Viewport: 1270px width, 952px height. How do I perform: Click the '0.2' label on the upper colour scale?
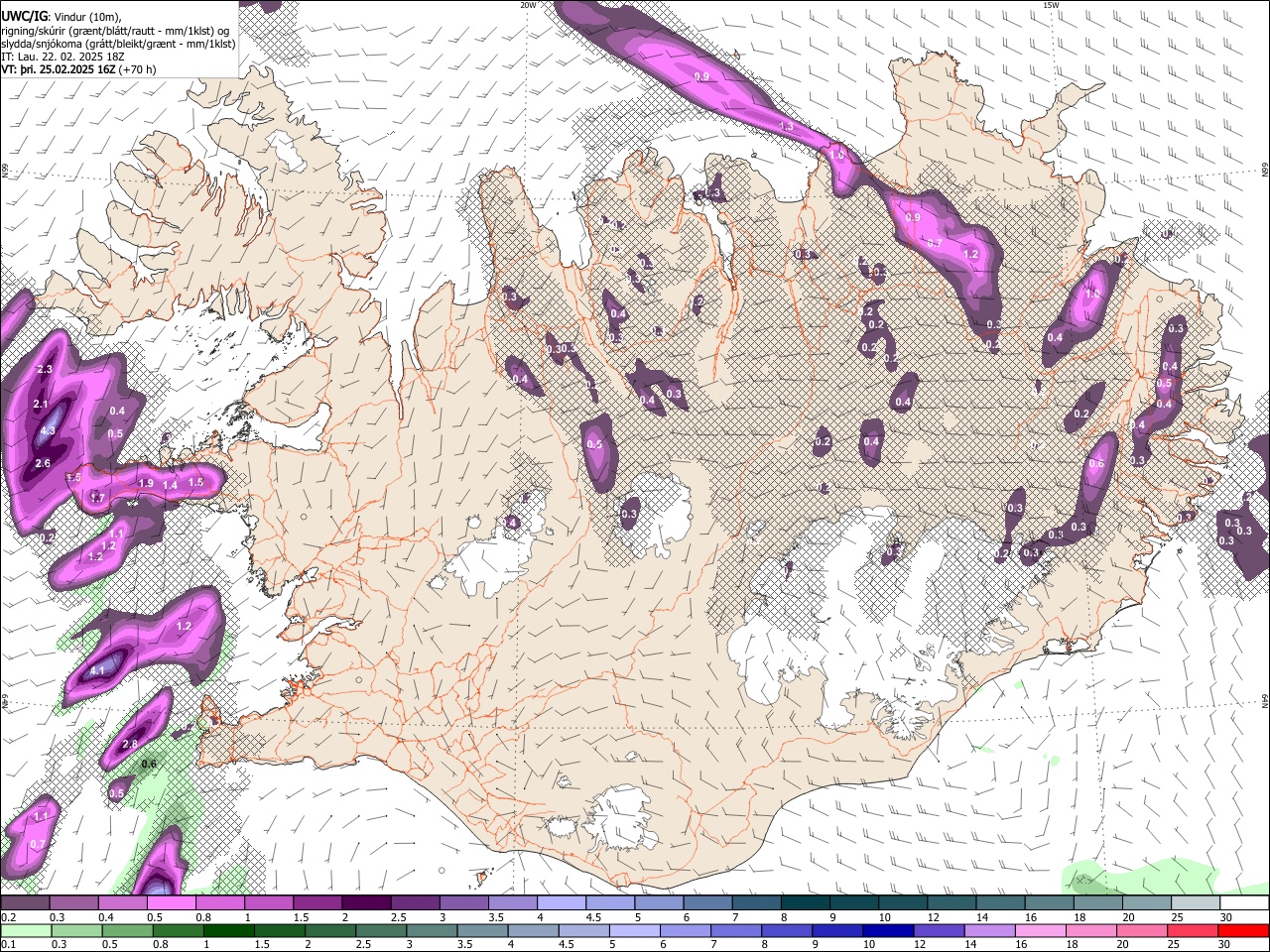click(8, 917)
